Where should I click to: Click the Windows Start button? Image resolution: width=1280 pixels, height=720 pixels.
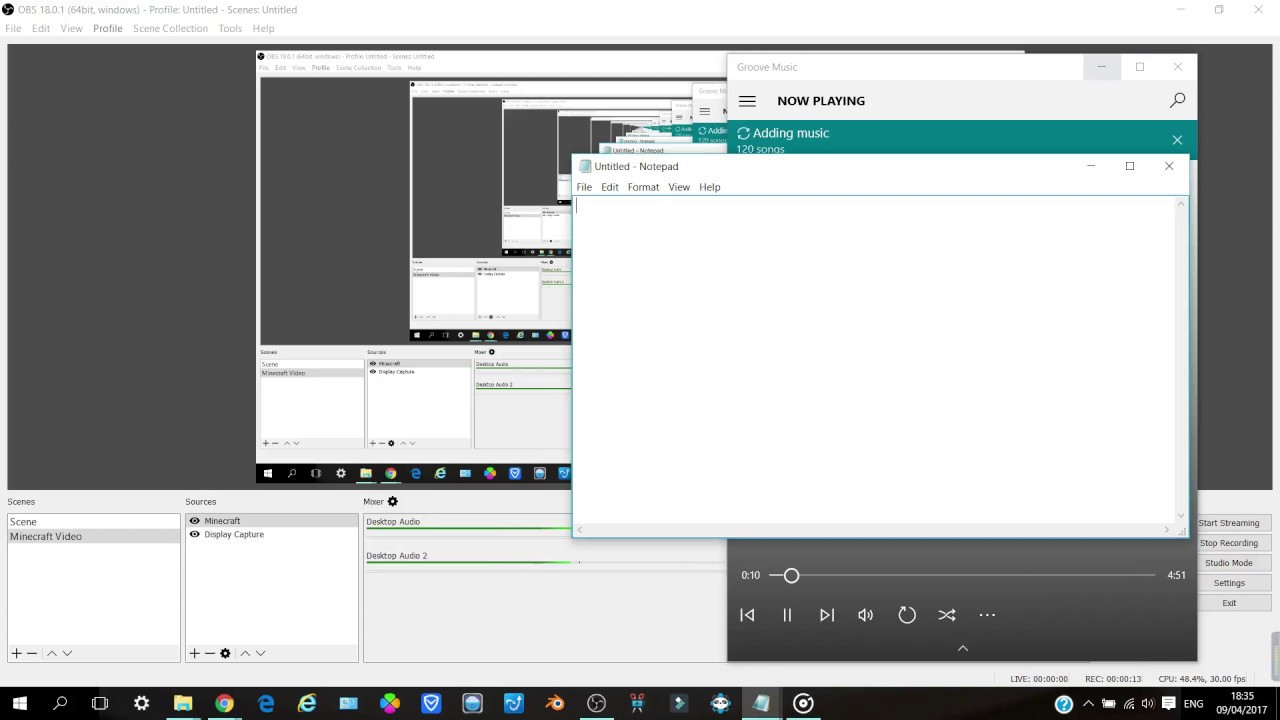(x=19, y=703)
